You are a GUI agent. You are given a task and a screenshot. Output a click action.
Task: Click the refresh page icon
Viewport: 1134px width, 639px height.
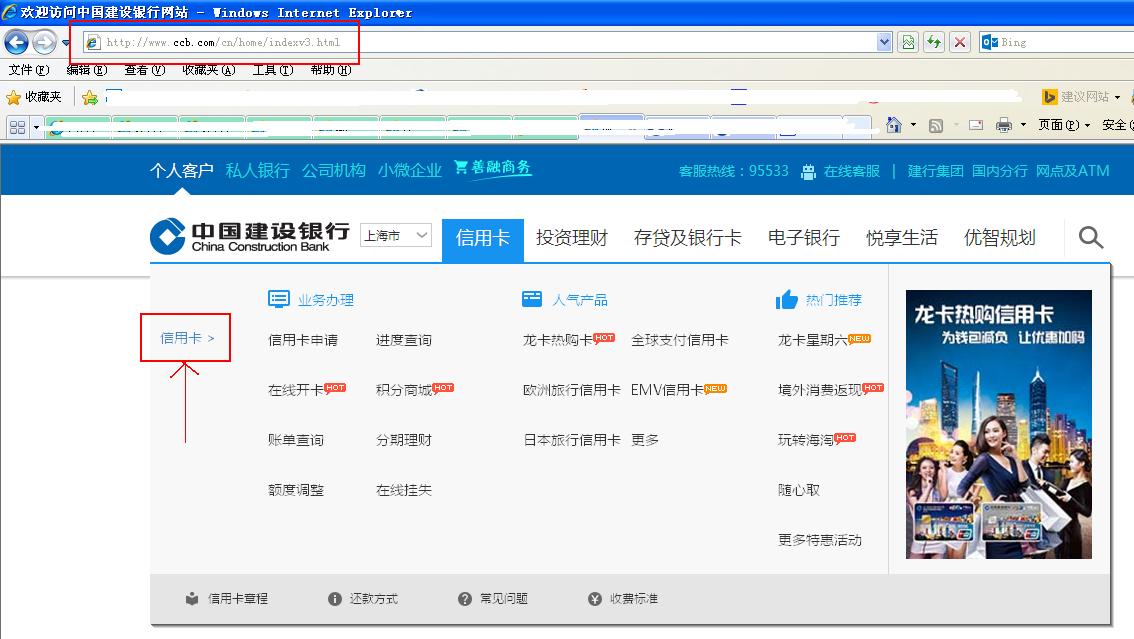click(934, 42)
